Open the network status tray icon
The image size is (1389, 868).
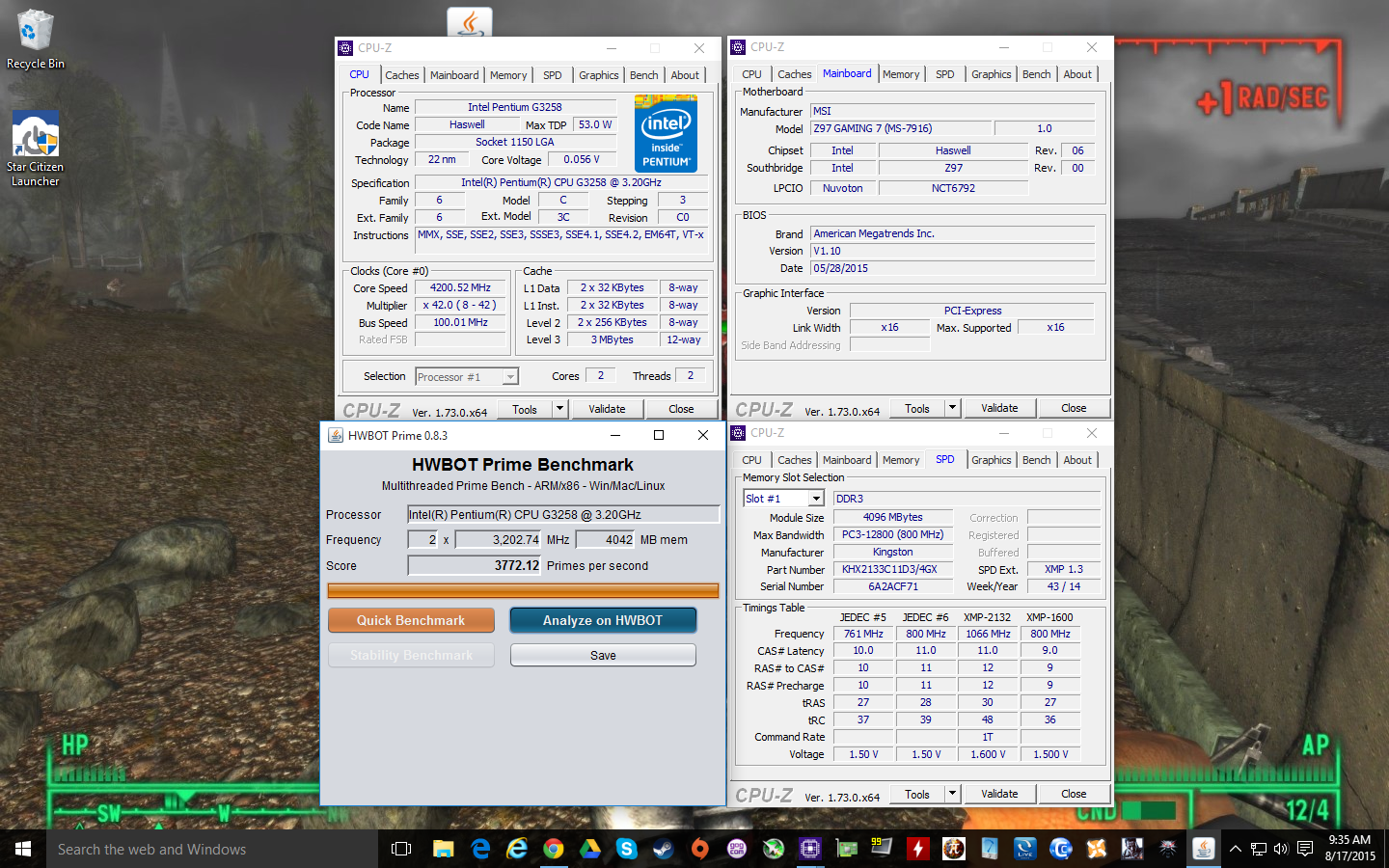pos(1259,850)
